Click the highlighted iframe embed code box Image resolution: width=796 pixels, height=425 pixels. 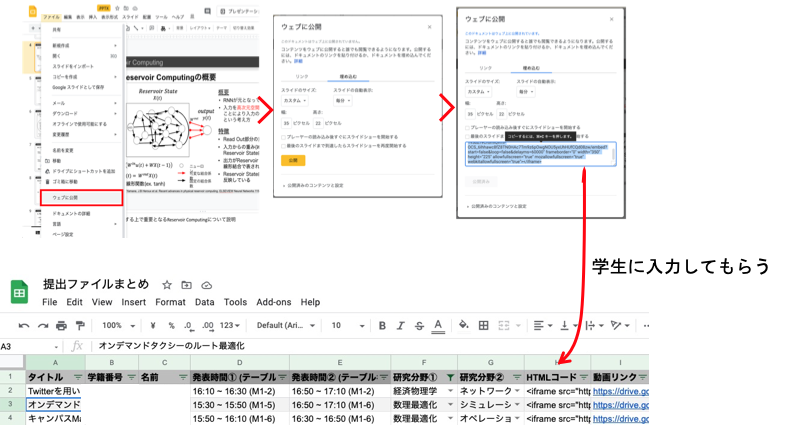(x=541, y=154)
